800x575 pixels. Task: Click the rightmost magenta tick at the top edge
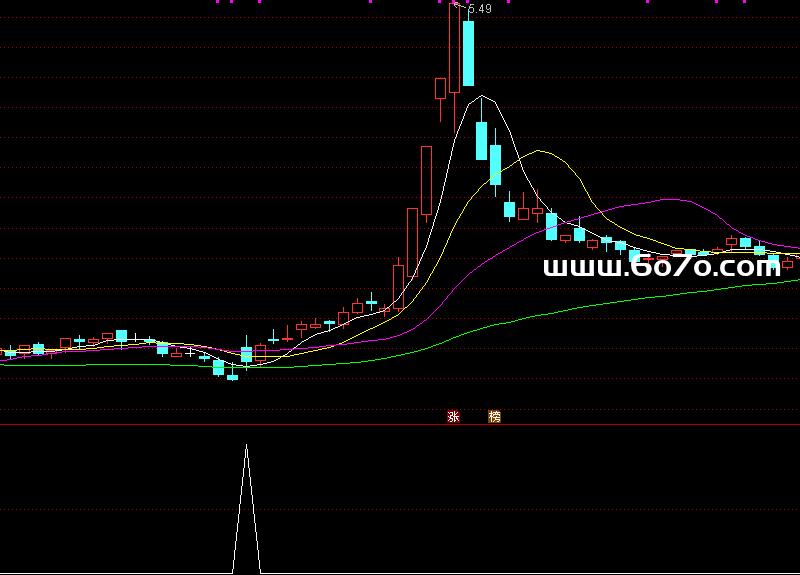tap(743, 2)
